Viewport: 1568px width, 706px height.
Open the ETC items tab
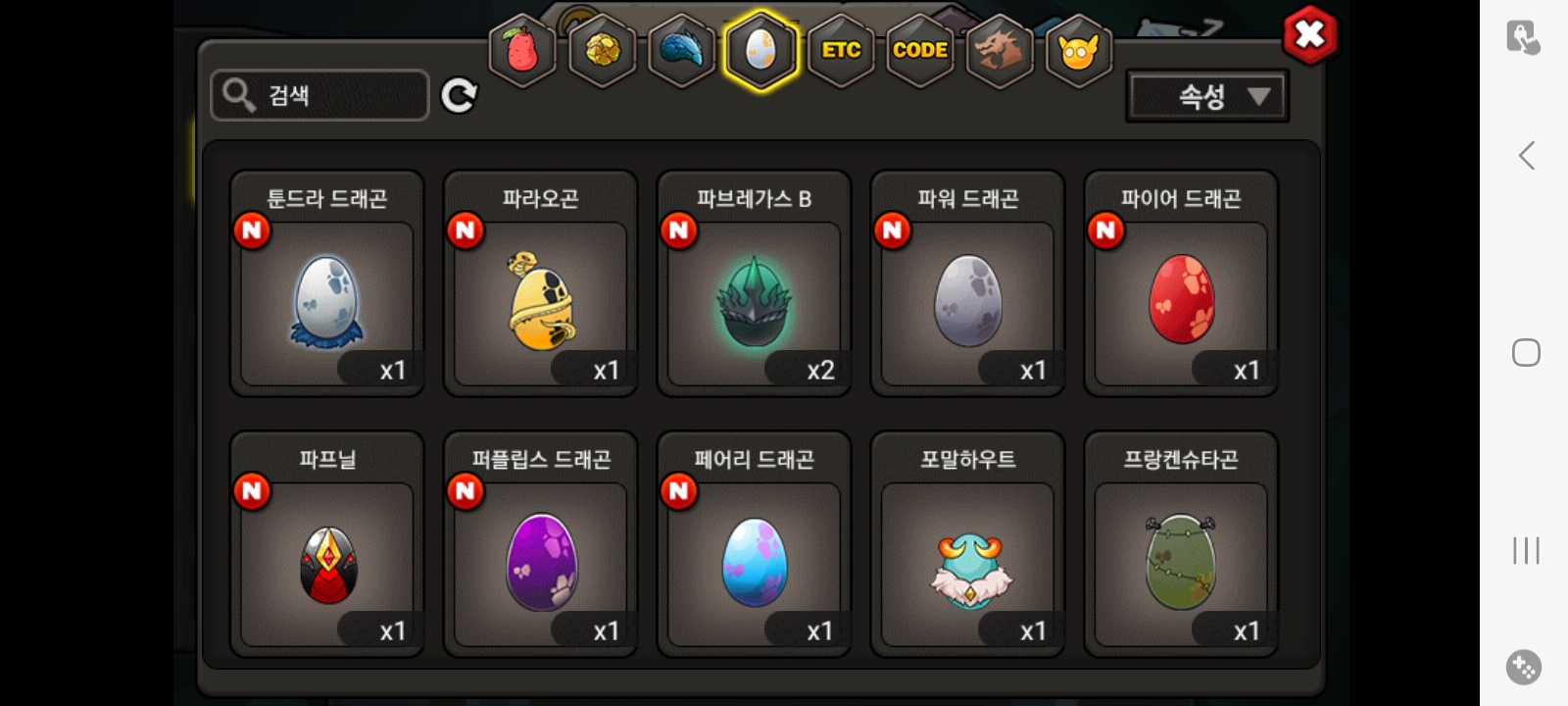pos(841,50)
